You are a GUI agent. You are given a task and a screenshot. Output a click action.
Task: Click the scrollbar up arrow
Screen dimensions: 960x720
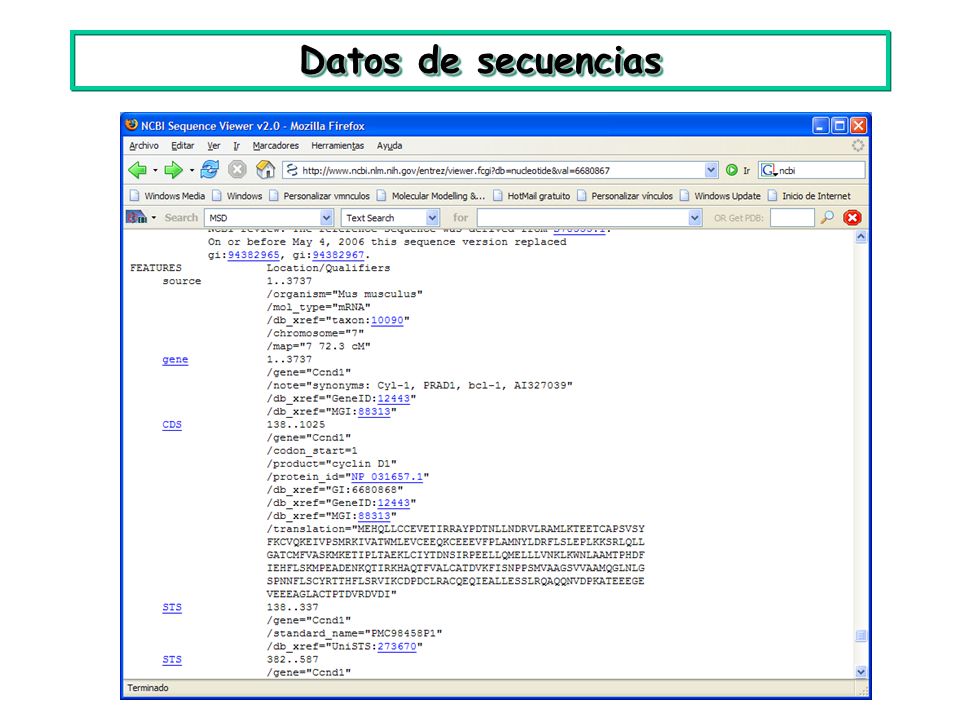[861, 237]
